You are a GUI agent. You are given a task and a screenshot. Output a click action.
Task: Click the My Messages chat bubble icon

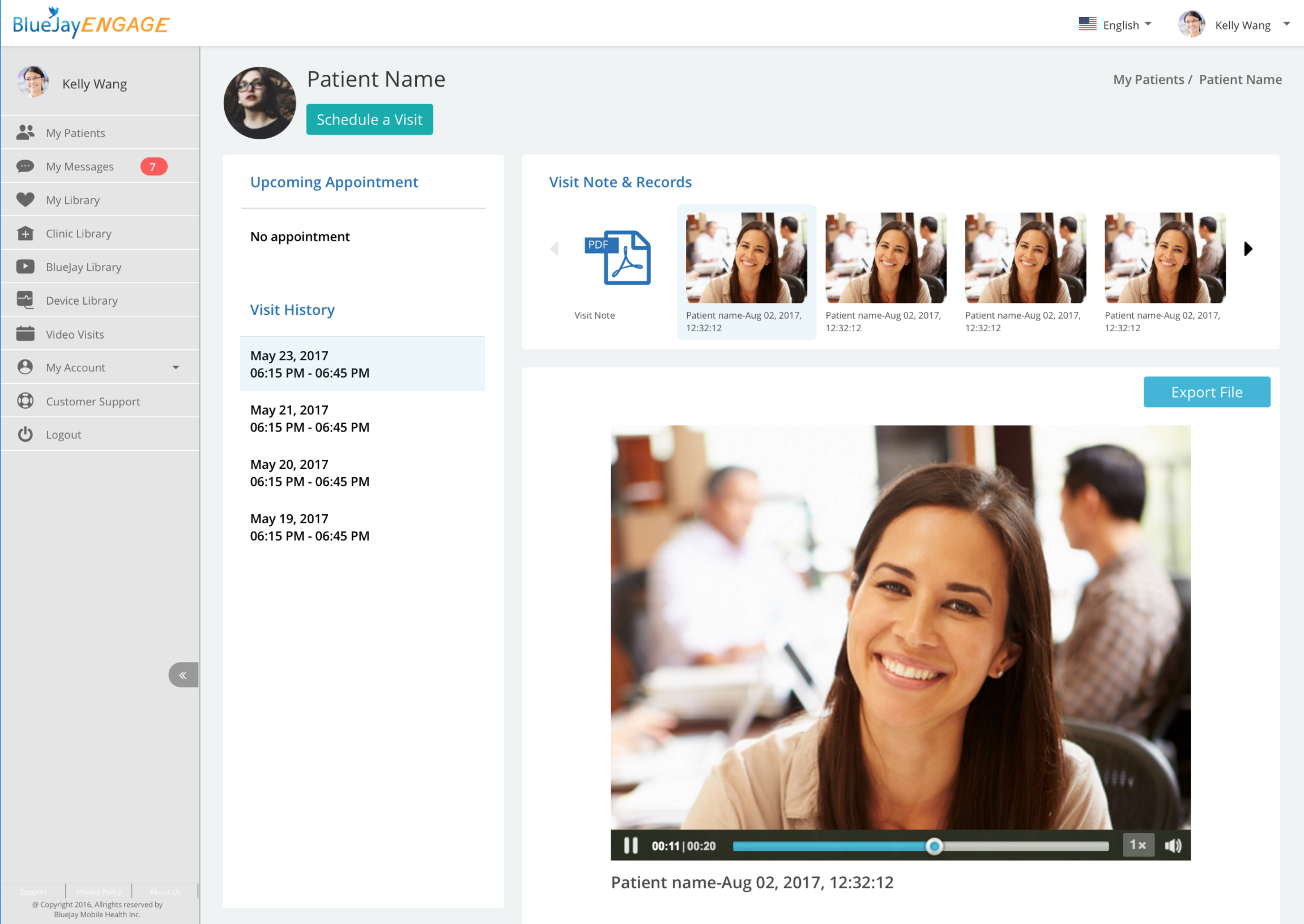pos(25,166)
